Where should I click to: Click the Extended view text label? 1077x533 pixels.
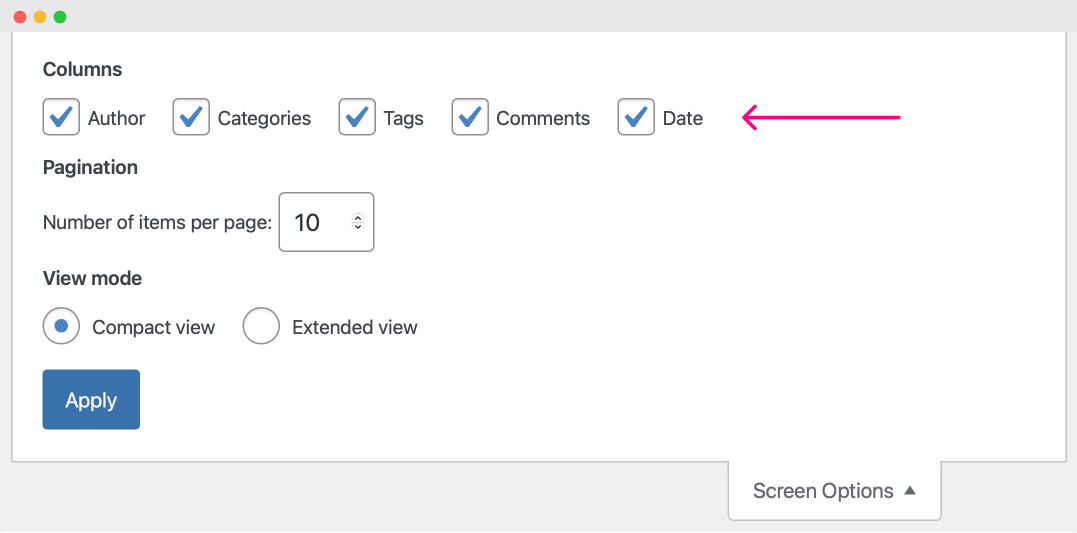[354, 328]
